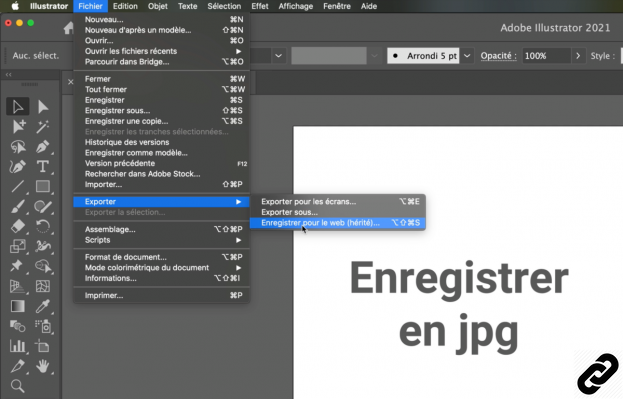The height and width of the screenshot is (399, 623).
Task: Select the Artboard tool
Action: point(42,346)
